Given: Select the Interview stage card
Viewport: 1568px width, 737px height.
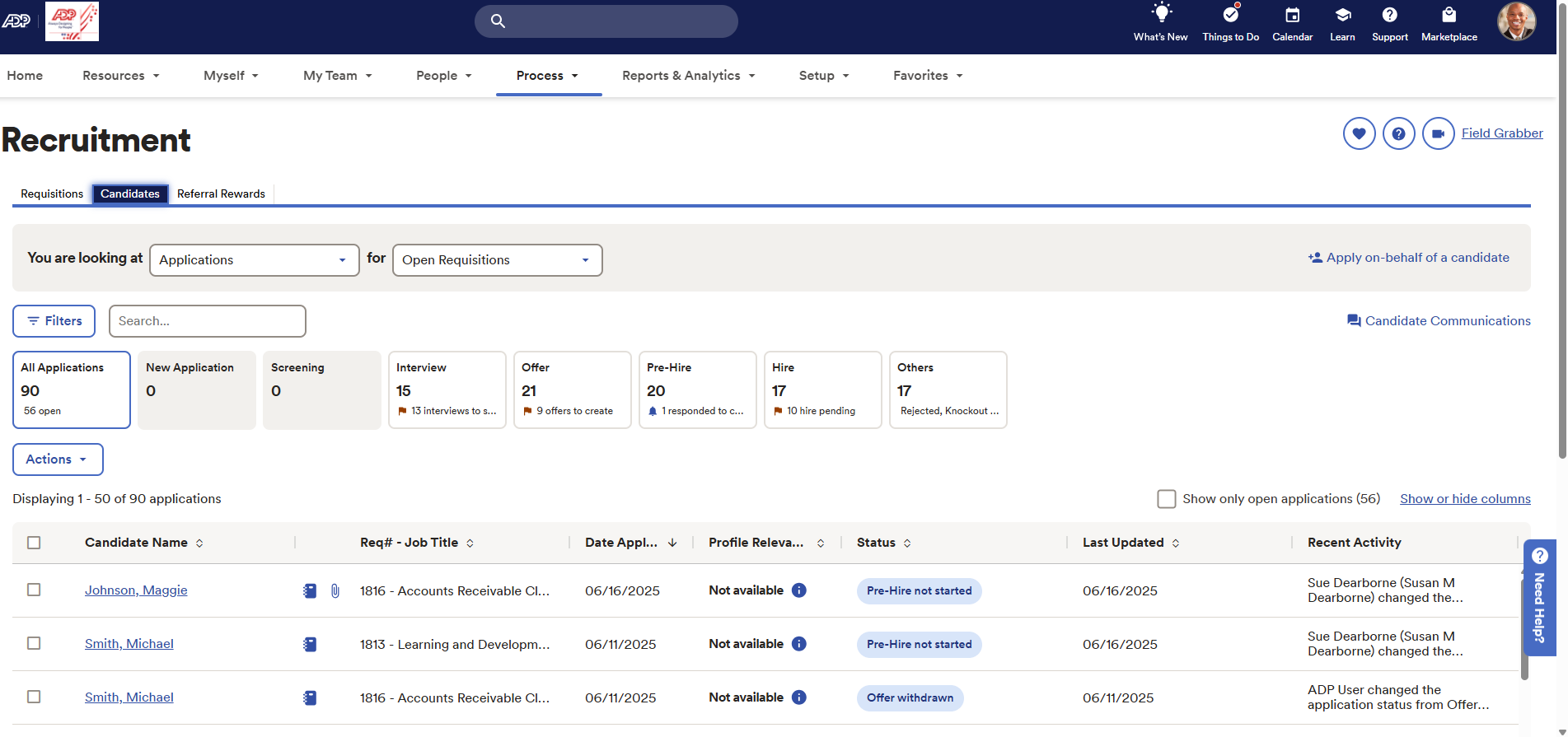Looking at the screenshot, I should (447, 390).
